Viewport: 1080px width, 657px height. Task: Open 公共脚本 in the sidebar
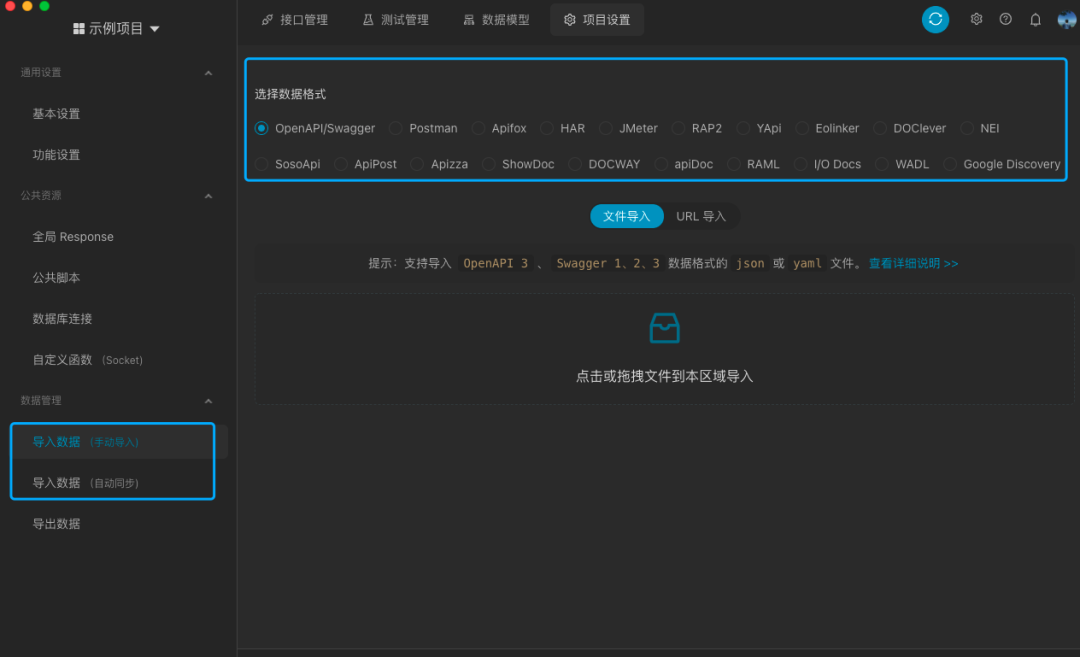click(x=56, y=278)
